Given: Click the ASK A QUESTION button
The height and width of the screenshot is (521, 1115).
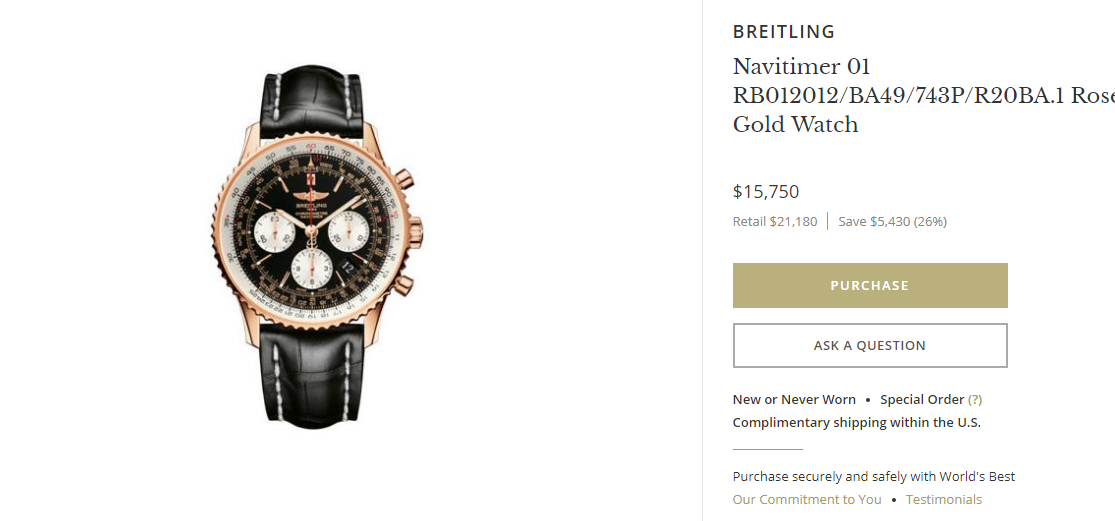Looking at the screenshot, I should click(x=870, y=346).
